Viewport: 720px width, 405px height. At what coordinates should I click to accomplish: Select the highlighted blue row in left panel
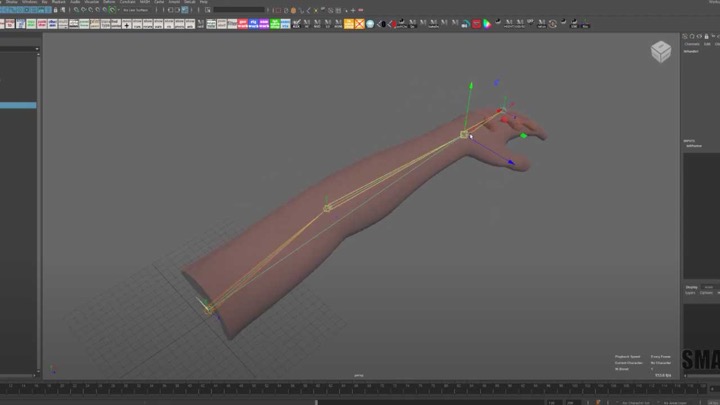click(x=18, y=105)
